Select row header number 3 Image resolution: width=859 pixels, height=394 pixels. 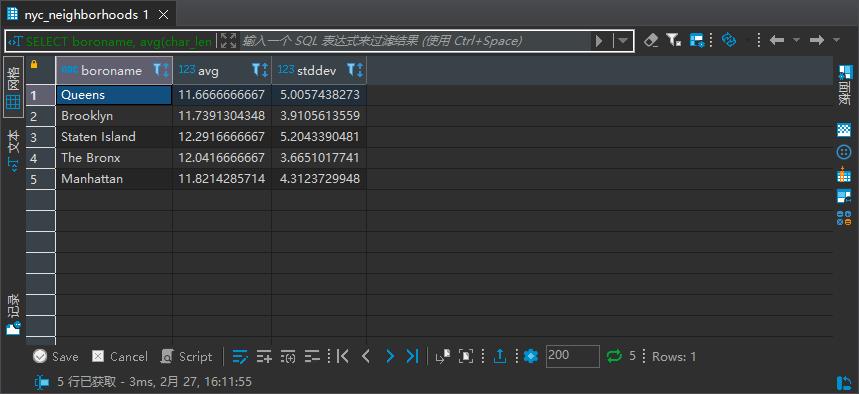pos(41,137)
